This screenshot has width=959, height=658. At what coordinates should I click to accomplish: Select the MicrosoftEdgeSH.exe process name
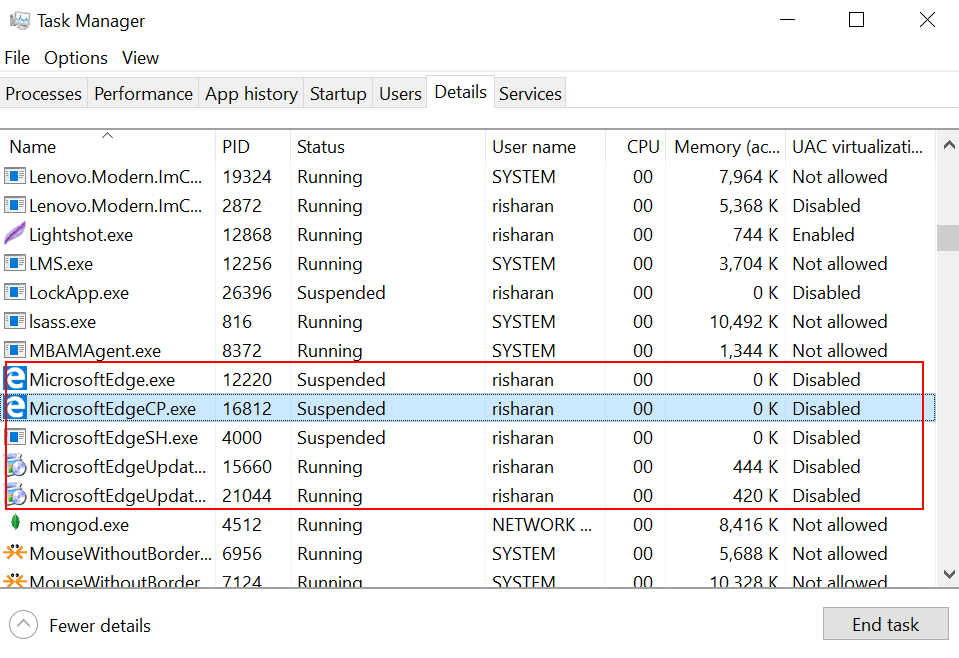114,438
